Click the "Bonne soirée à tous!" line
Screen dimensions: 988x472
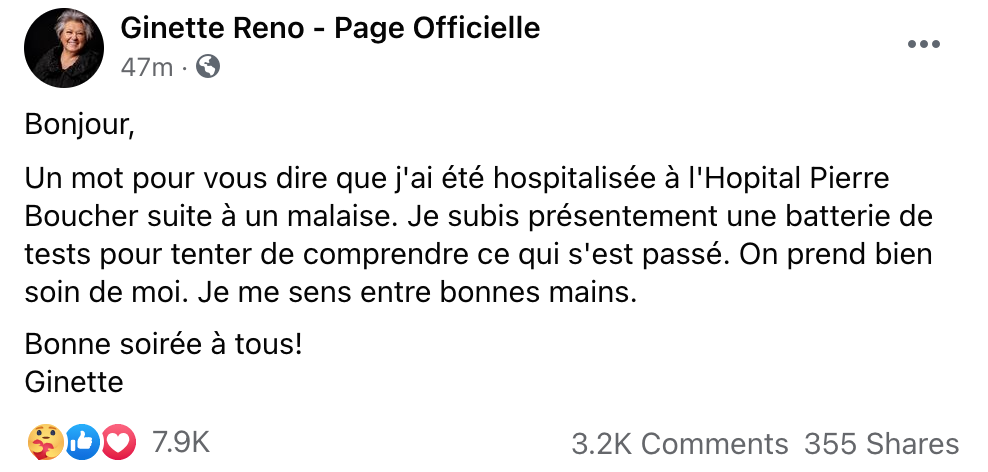click(163, 346)
